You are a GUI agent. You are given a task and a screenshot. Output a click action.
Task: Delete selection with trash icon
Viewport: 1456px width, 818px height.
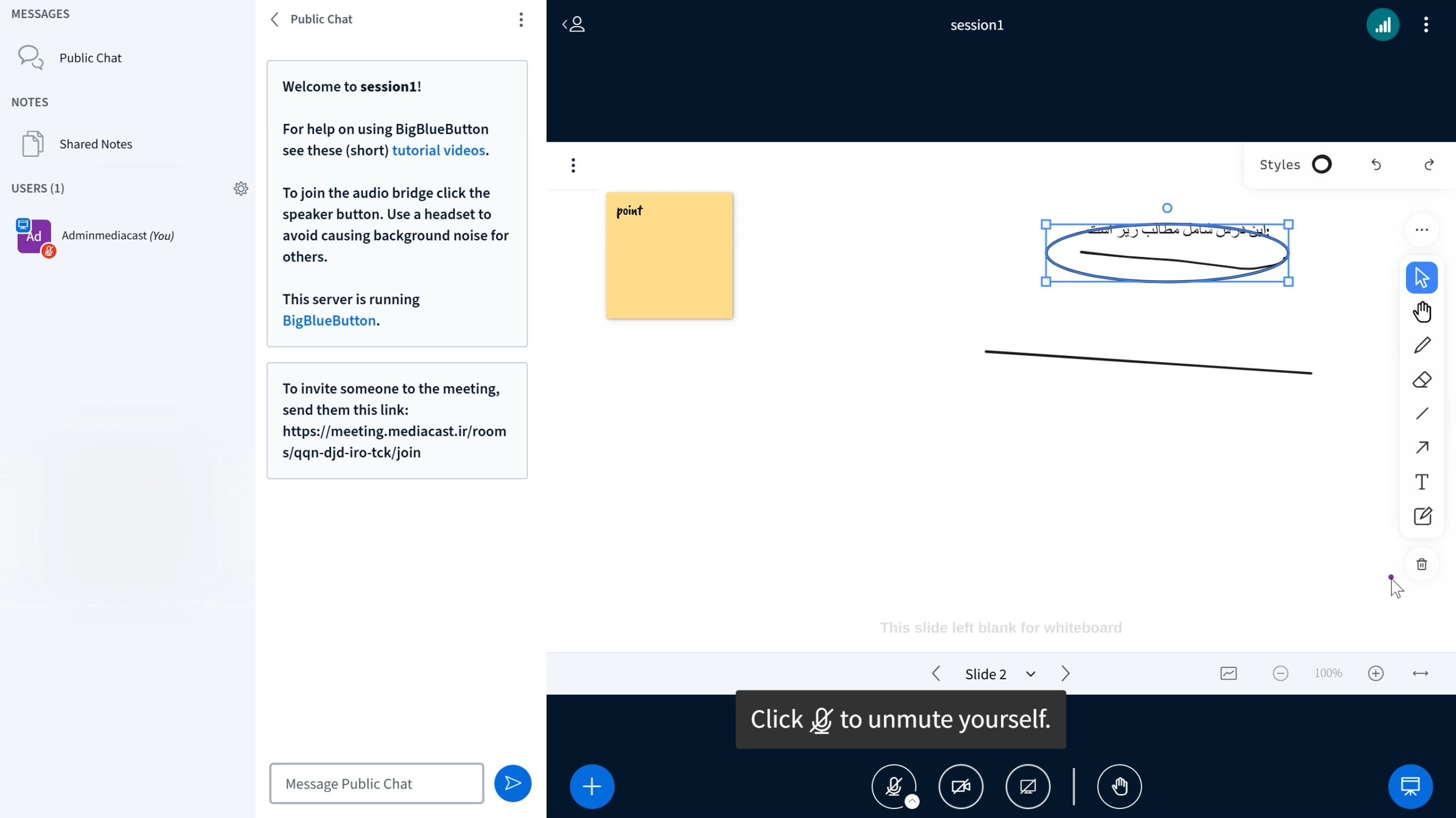tap(1422, 564)
